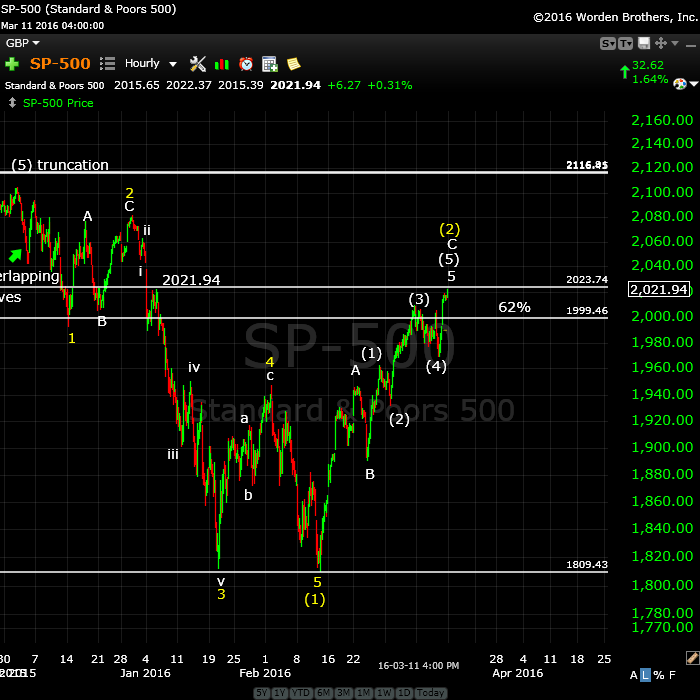Screen dimensions: 700x700
Task: Click the up-down arrow beside SP-500 Price
Action: coord(12,103)
